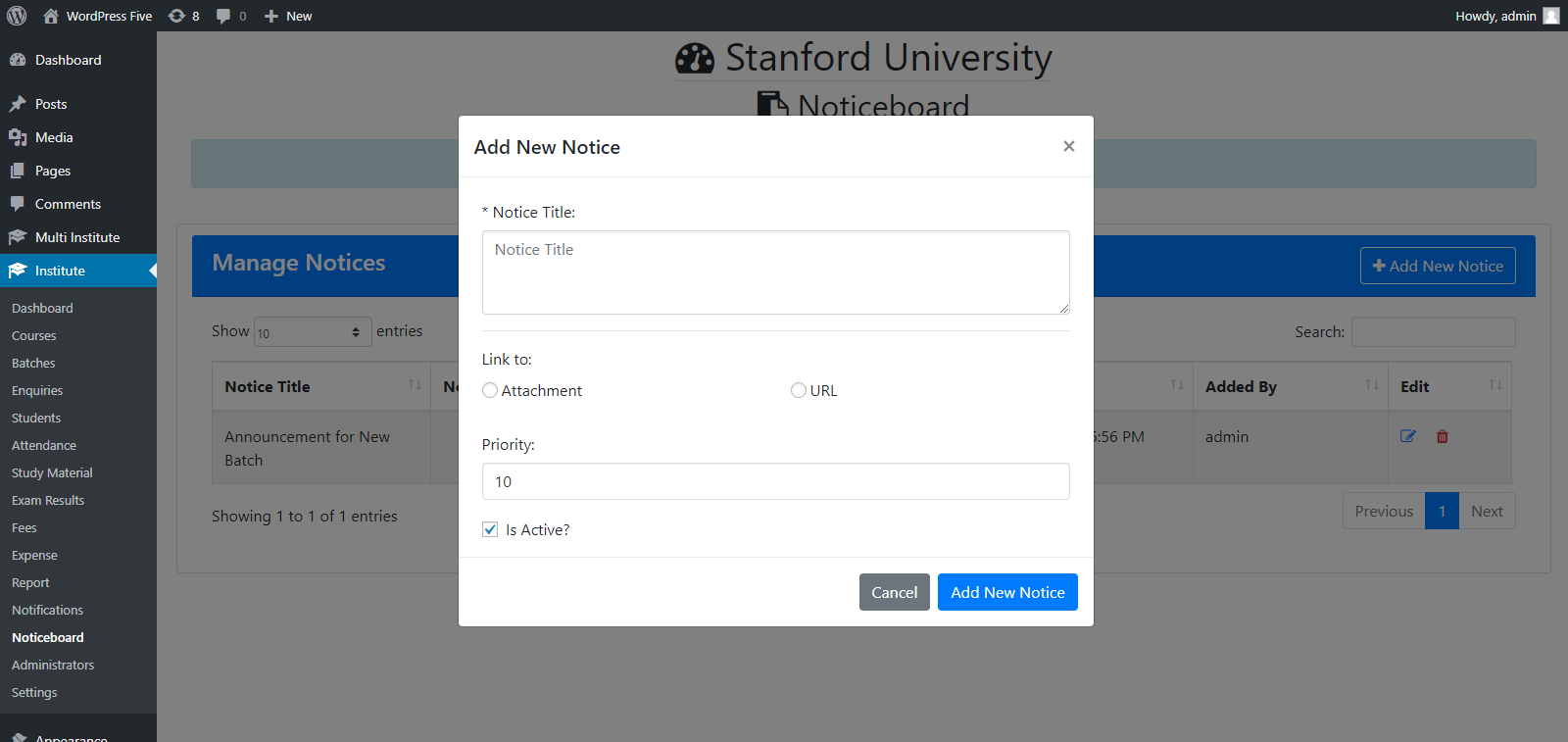Screen dimensions: 1568x742
Task: Click the Pages icon in sidebar
Action: tap(18, 171)
